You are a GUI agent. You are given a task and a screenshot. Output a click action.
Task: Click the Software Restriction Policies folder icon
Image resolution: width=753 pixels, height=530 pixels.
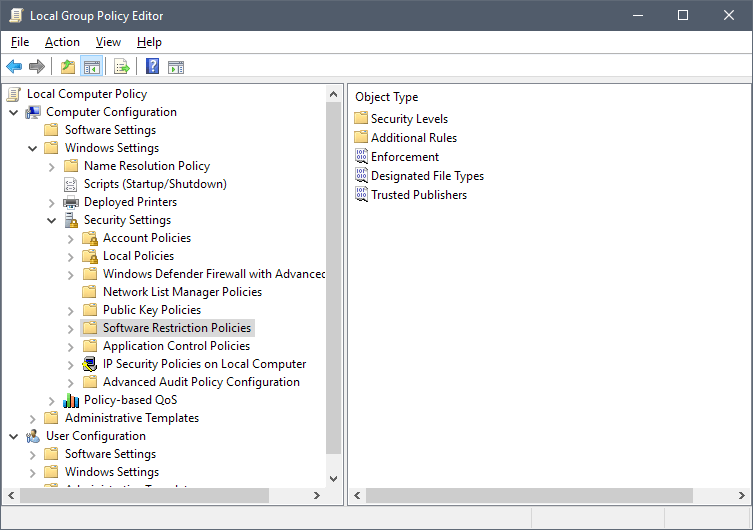tap(90, 328)
